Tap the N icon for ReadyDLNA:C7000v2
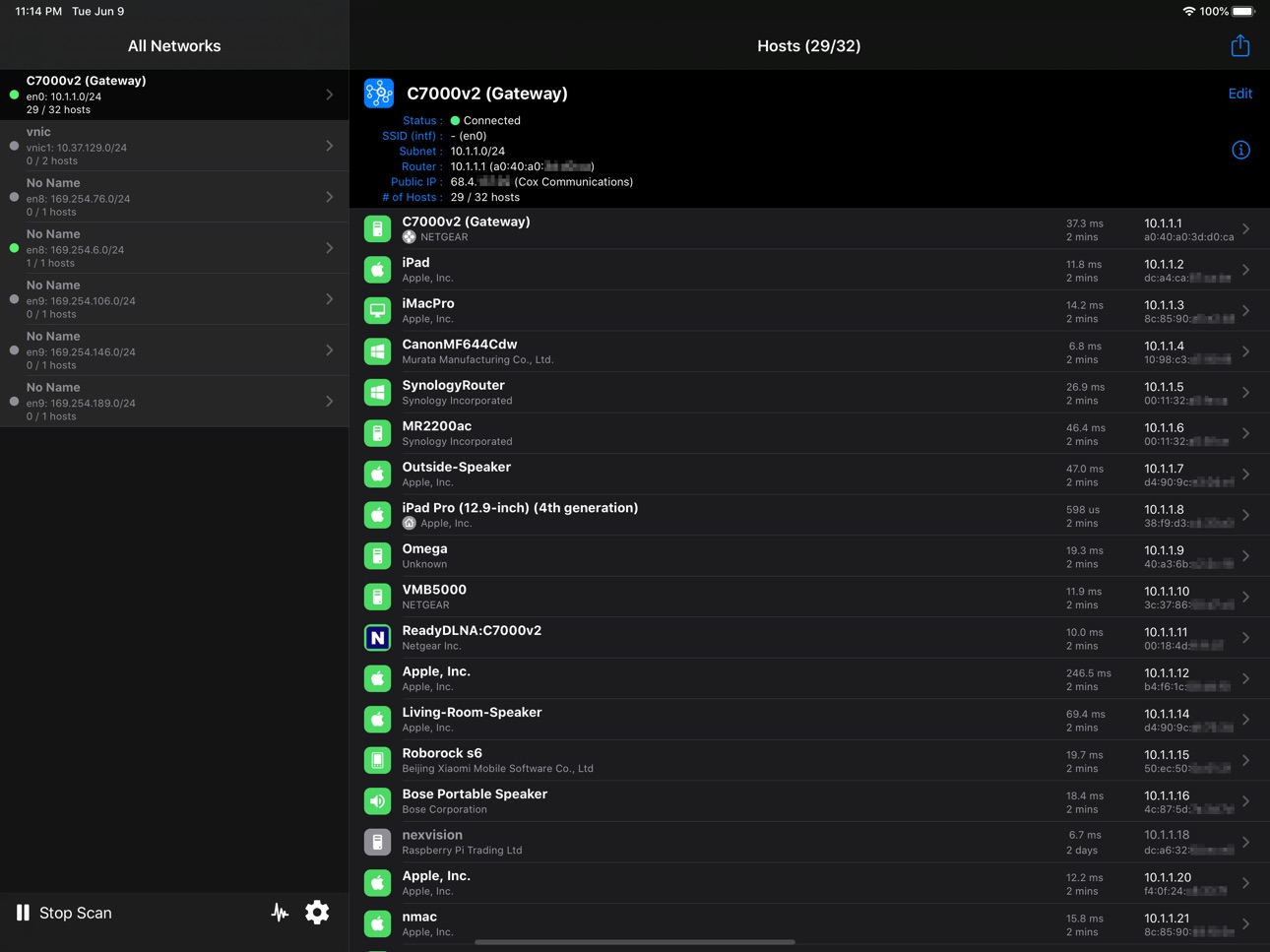This screenshot has height=952, width=1270. (377, 638)
